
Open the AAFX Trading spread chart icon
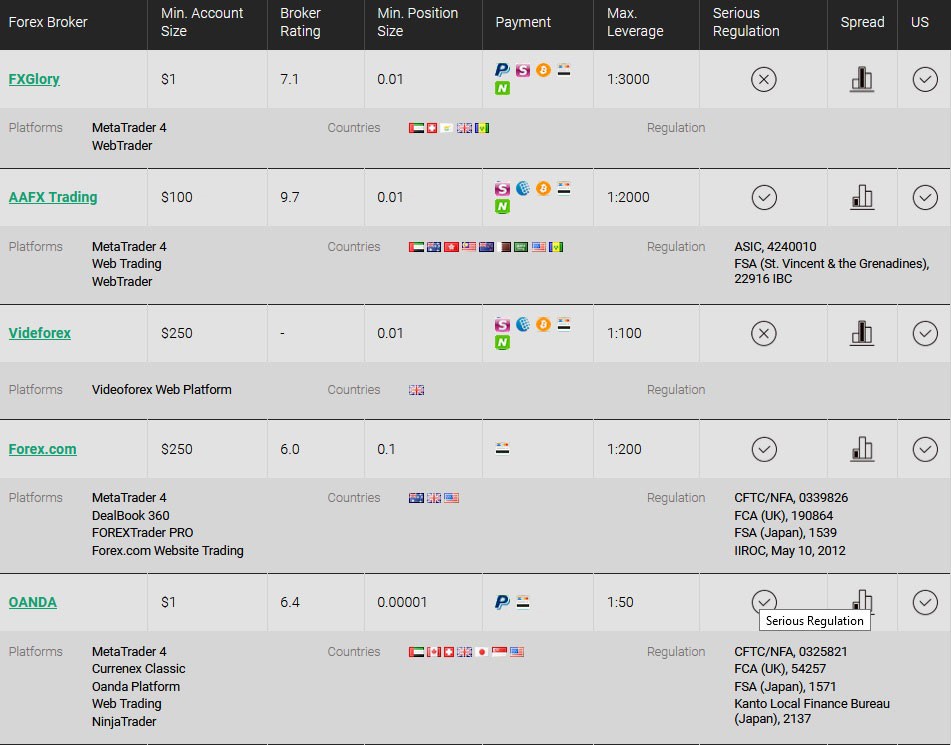(862, 197)
